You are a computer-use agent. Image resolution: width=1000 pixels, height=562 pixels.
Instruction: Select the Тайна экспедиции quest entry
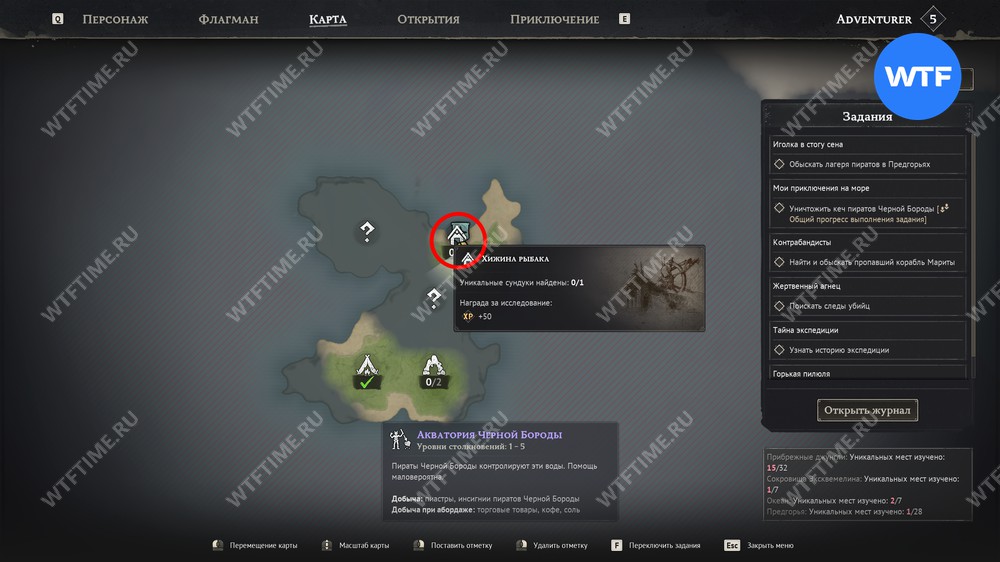tap(867, 330)
